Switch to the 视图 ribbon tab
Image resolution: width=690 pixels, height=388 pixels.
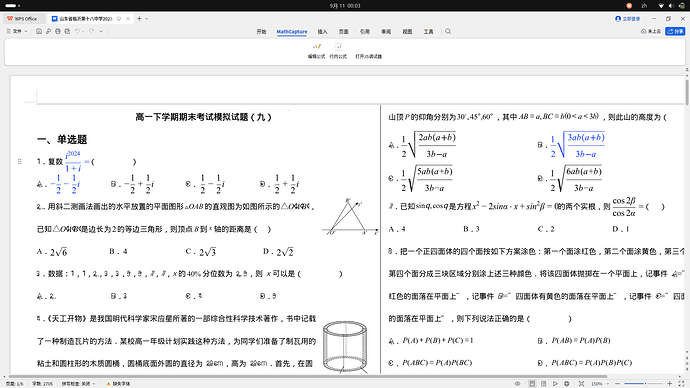coord(407,32)
